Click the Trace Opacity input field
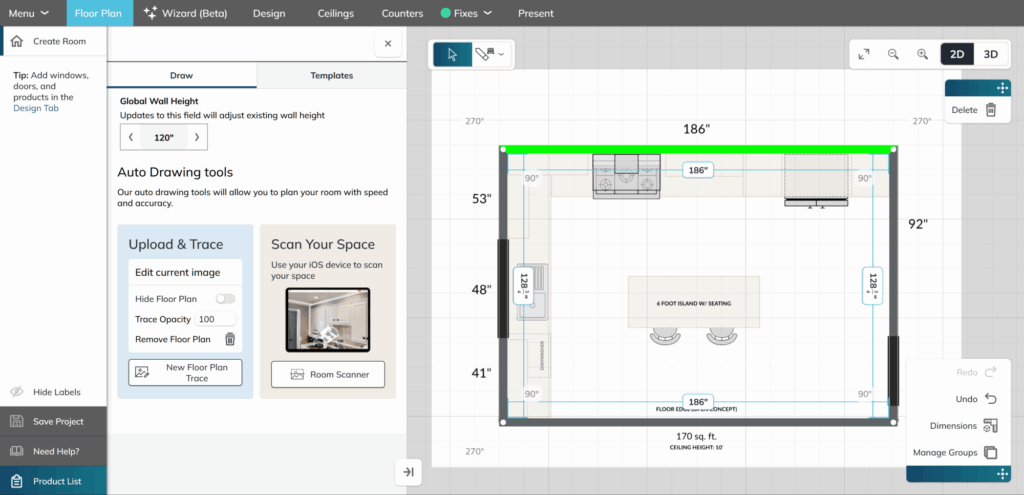This screenshot has height=495, width=1024. coord(216,319)
